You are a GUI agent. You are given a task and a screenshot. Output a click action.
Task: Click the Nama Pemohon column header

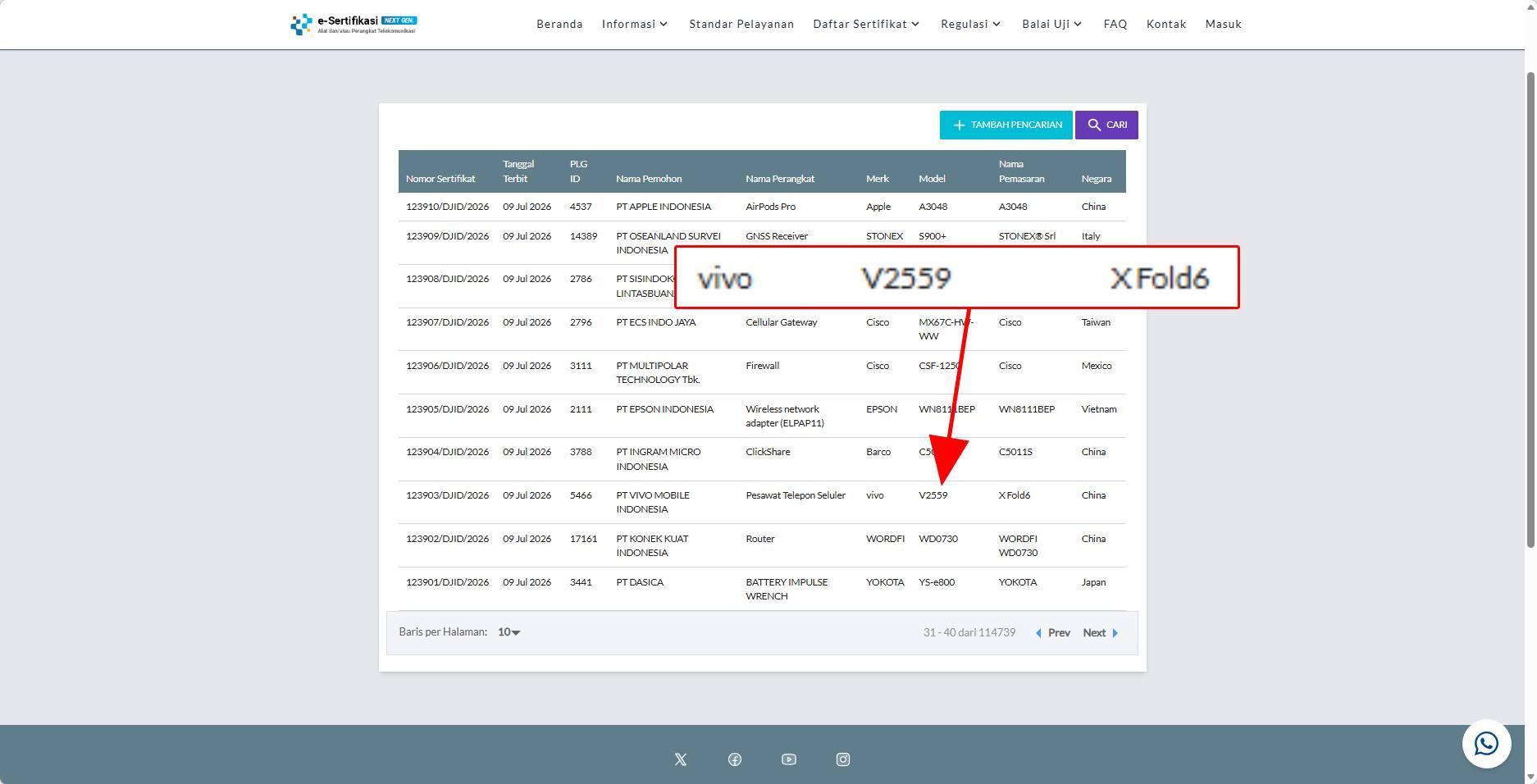[x=649, y=179]
